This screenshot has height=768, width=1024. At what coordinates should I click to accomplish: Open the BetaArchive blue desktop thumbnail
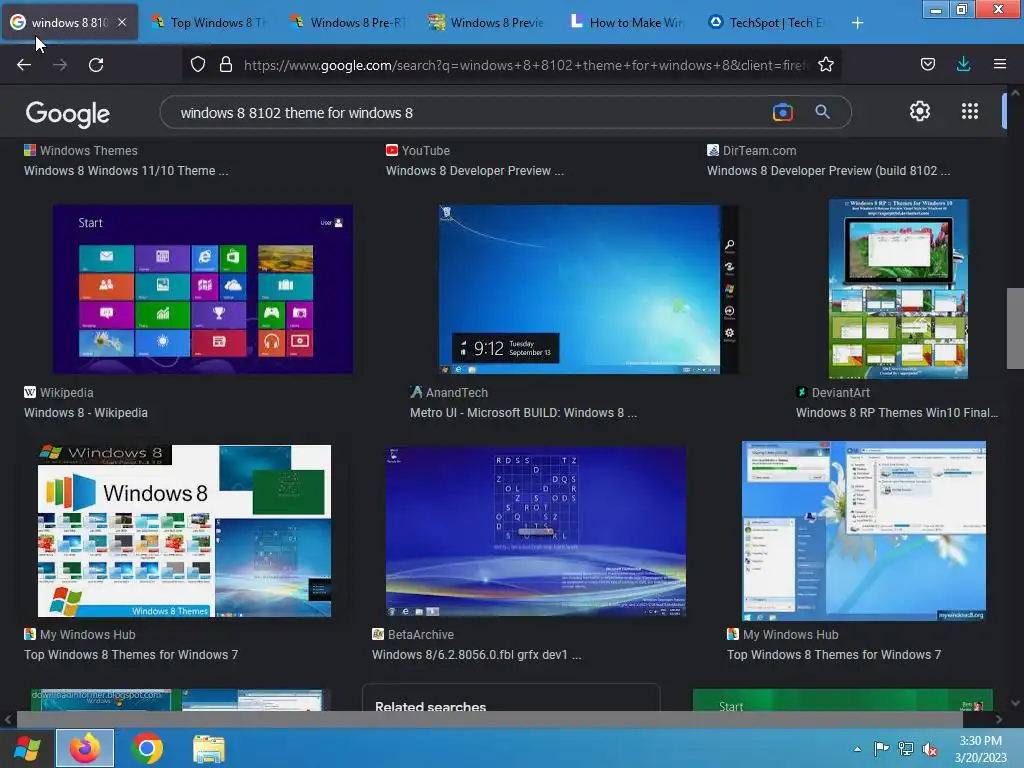(536, 531)
